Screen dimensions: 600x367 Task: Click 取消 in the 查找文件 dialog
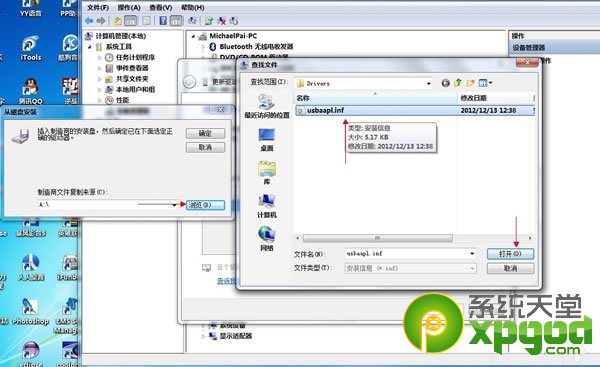(x=510, y=268)
